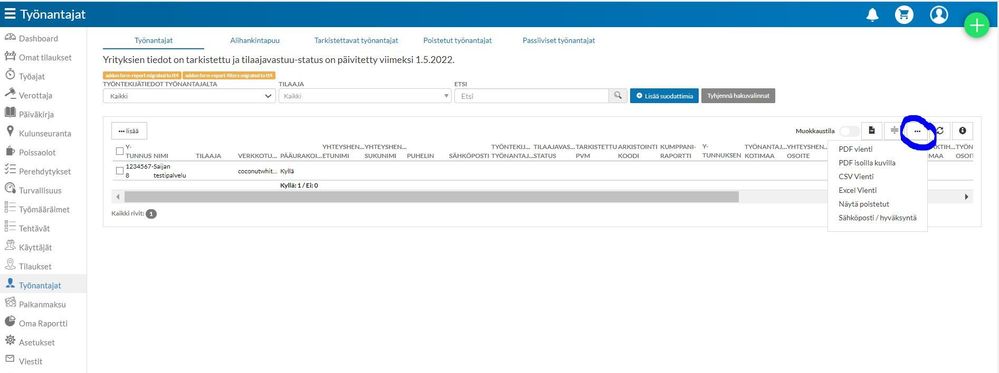Click the NIMI column header
Screen dimensions: 999x373
pyautogui.click(x=161, y=156)
